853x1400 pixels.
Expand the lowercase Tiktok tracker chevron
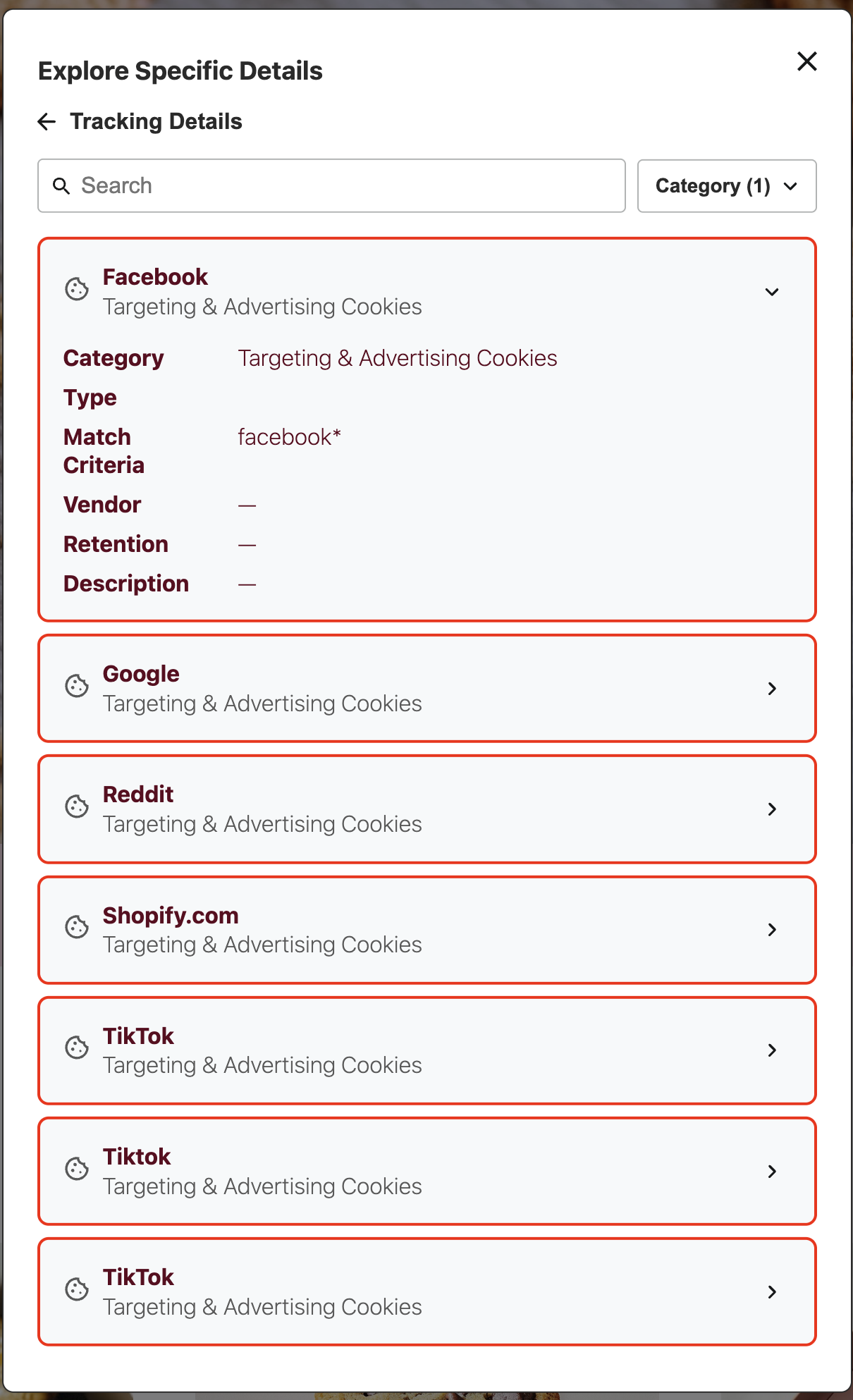(x=772, y=1172)
